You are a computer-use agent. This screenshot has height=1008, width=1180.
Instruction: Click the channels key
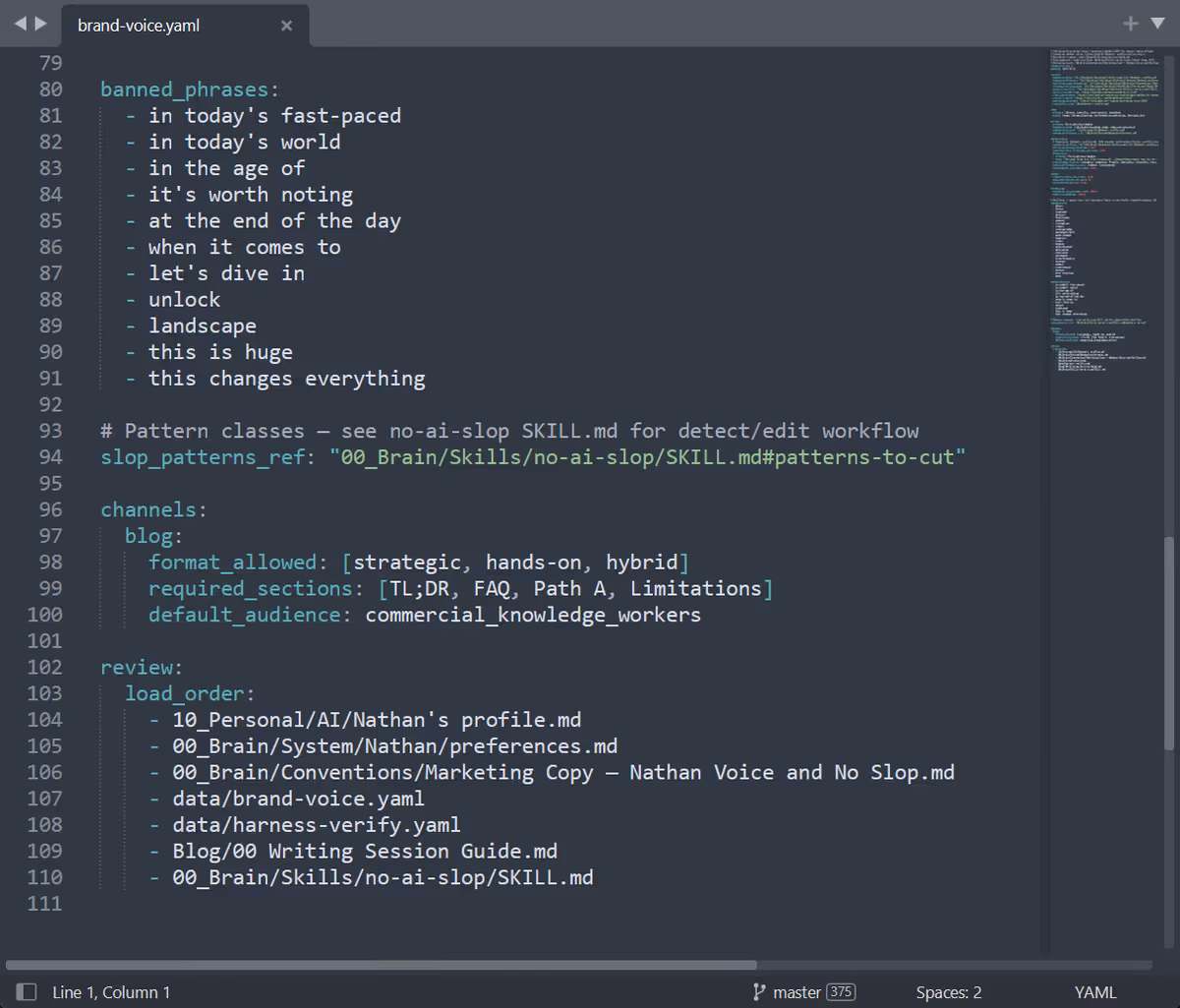tap(148, 509)
